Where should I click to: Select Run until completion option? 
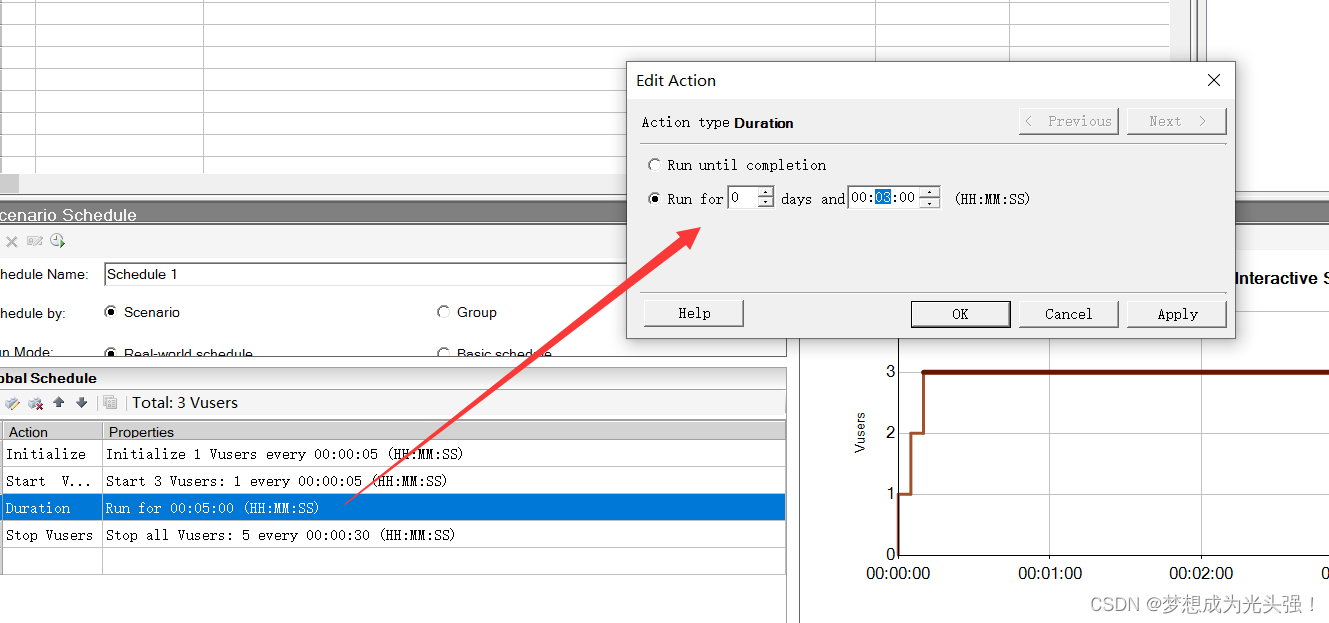654,165
